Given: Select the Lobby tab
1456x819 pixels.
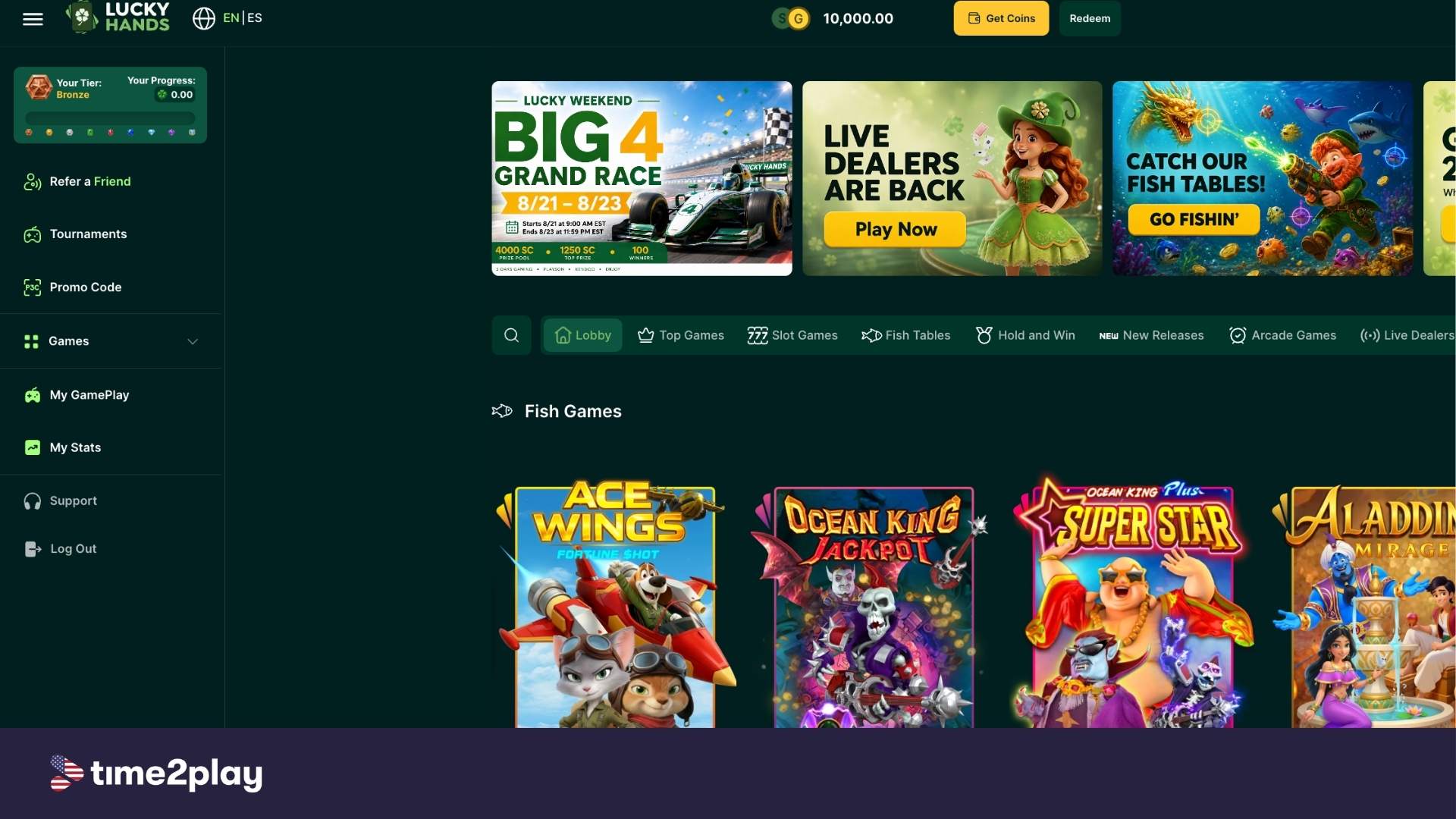Looking at the screenshot, I should click(582, 335).
